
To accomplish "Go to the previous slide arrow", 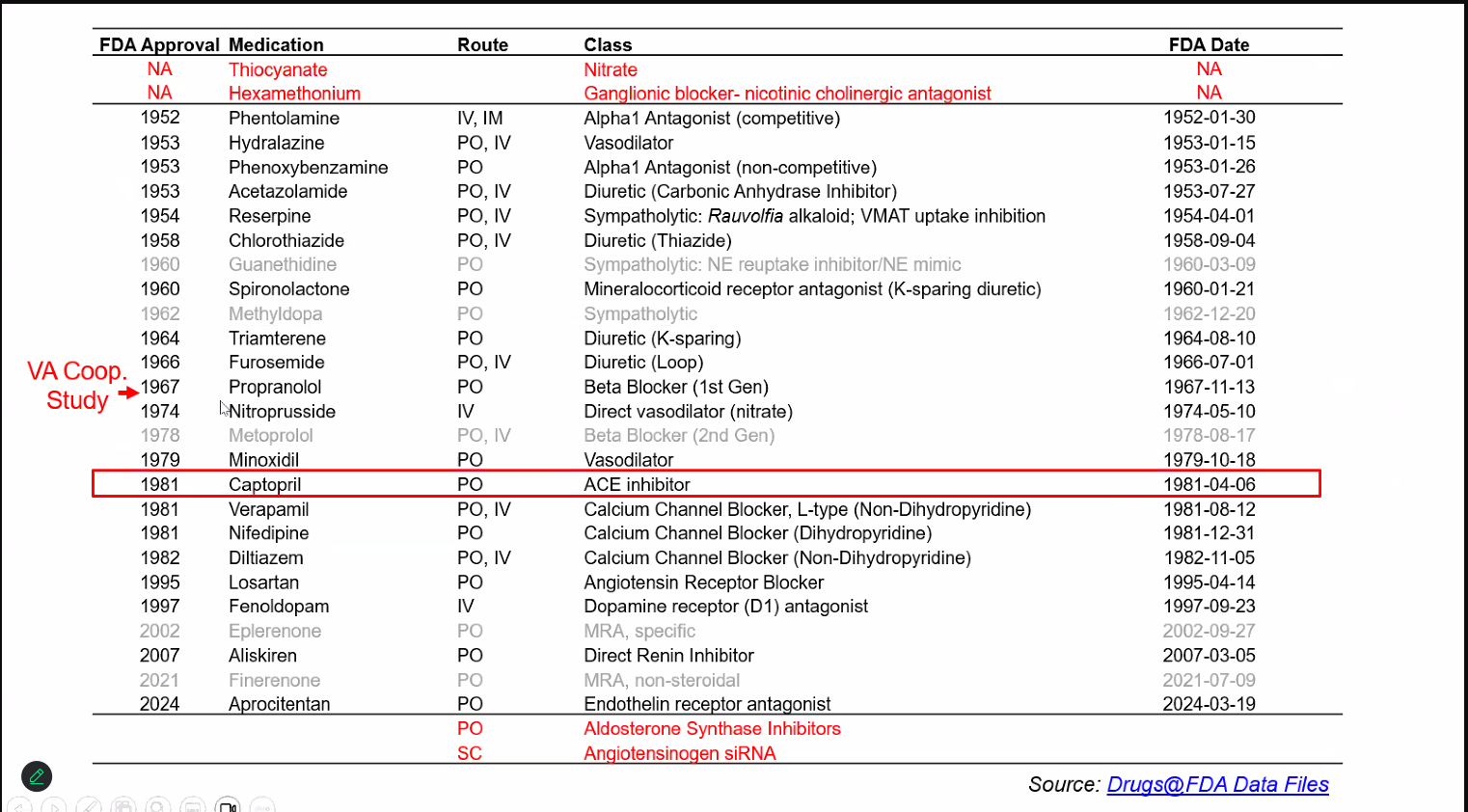I will click(19, 806).
